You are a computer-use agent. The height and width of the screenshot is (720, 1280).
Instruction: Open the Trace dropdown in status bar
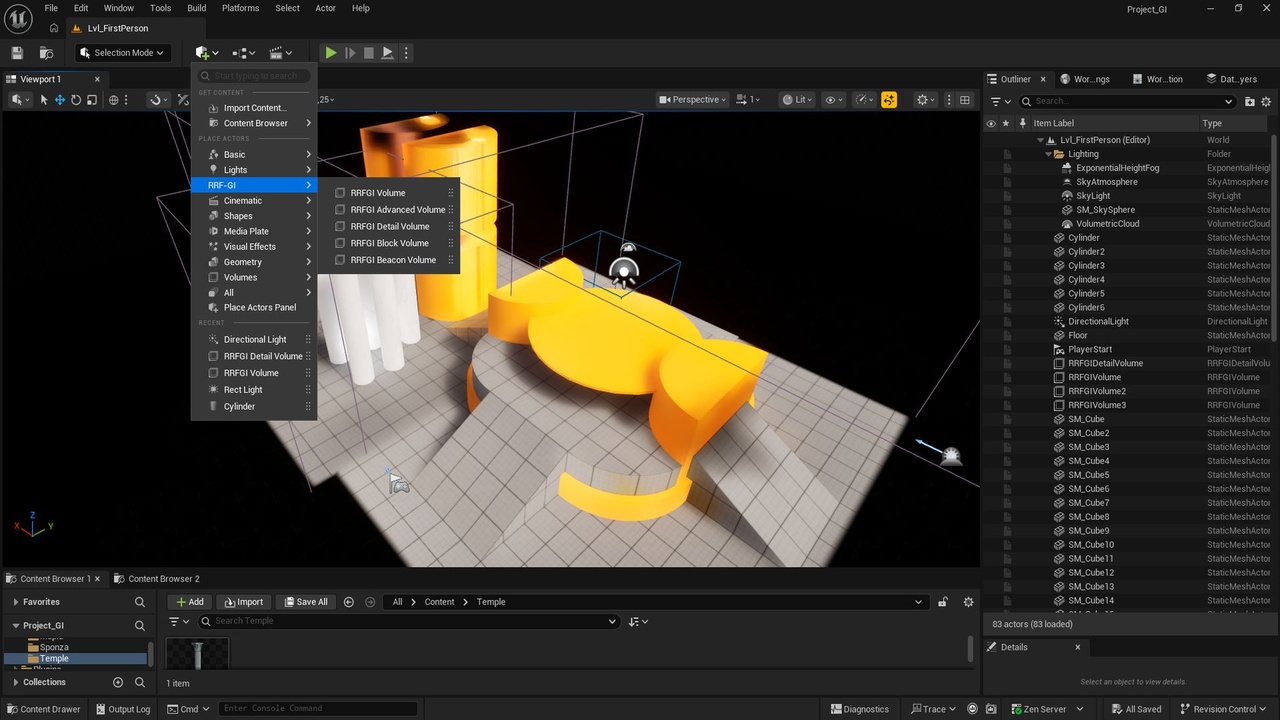(x=933, y=709)
